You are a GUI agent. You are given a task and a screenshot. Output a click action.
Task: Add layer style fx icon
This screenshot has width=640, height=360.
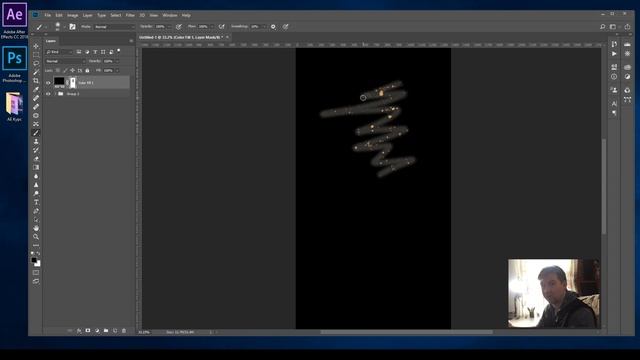pos(79,331)
